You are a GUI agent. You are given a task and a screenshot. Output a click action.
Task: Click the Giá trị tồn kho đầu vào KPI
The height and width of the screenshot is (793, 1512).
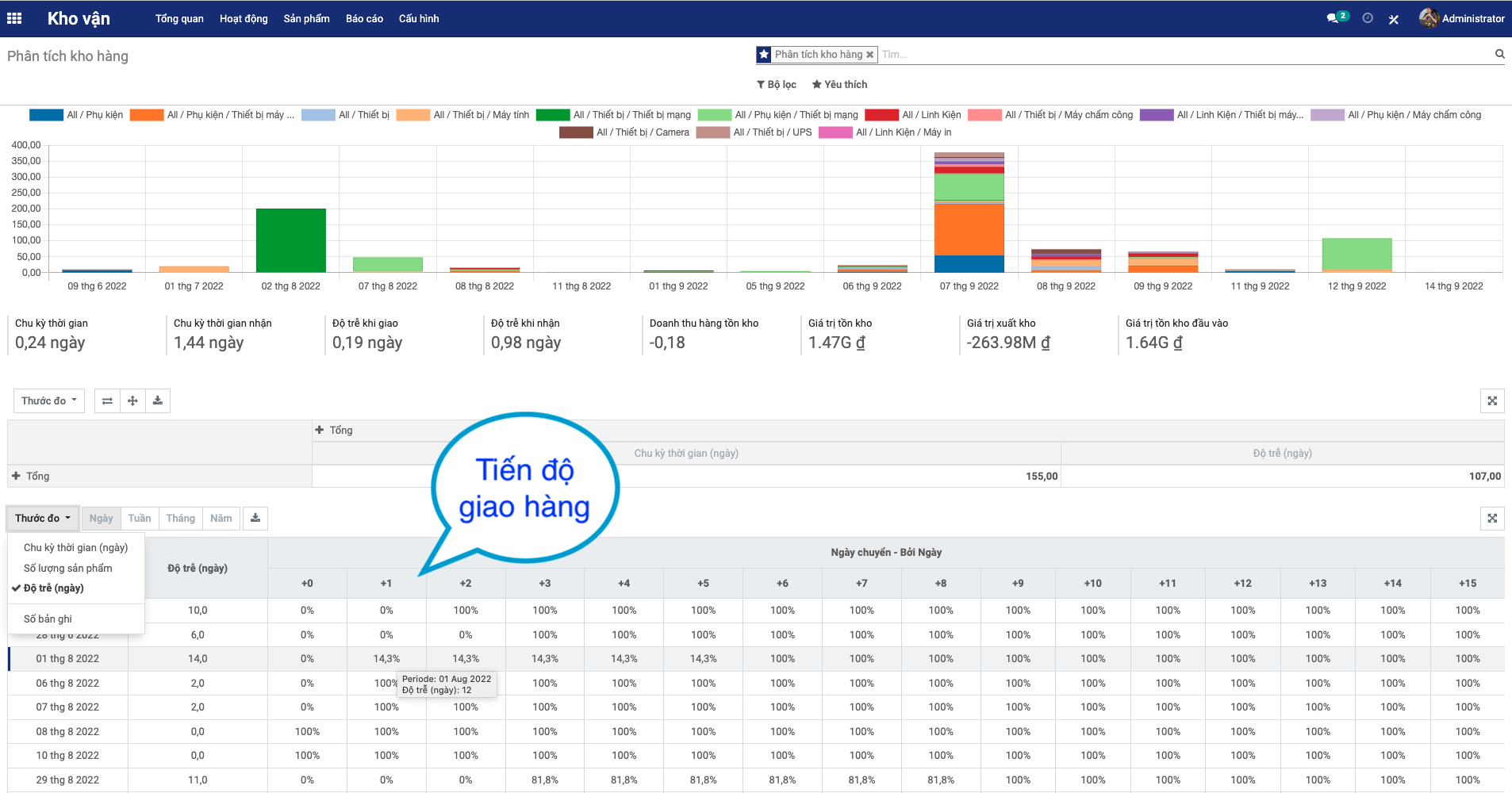(1197, 334)
